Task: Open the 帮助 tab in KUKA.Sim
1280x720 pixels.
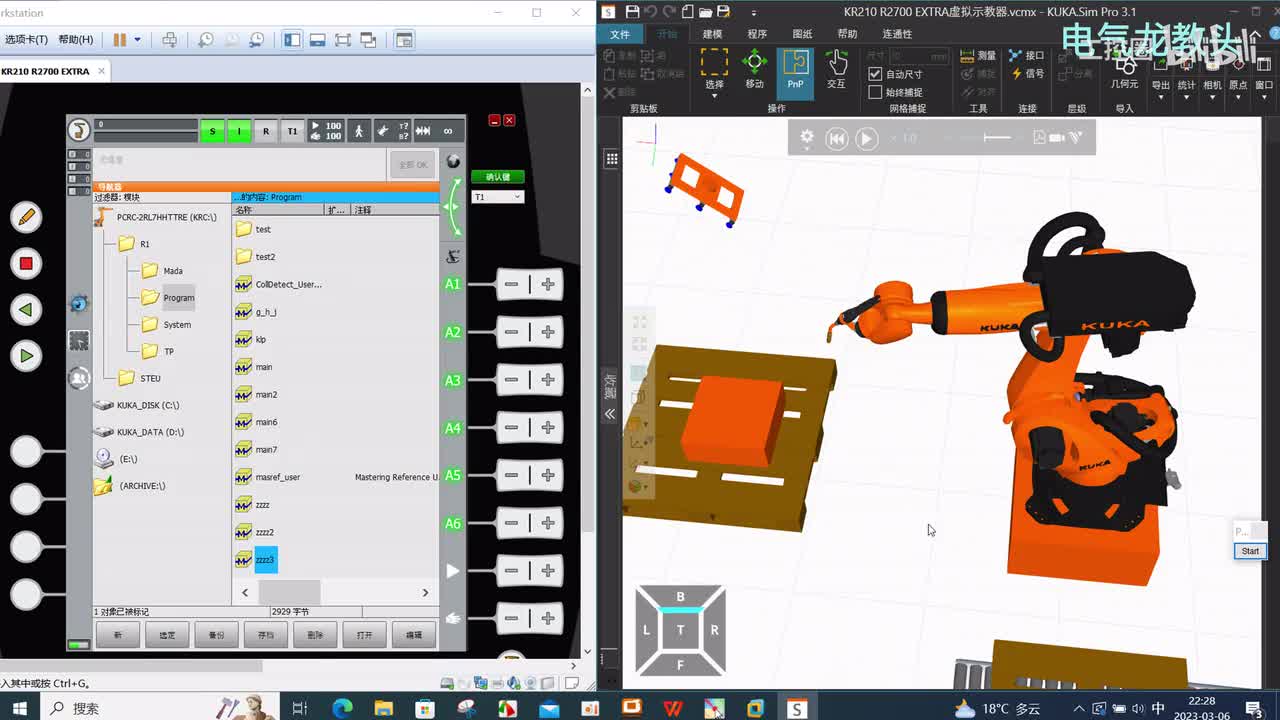Action: [847, 34]
